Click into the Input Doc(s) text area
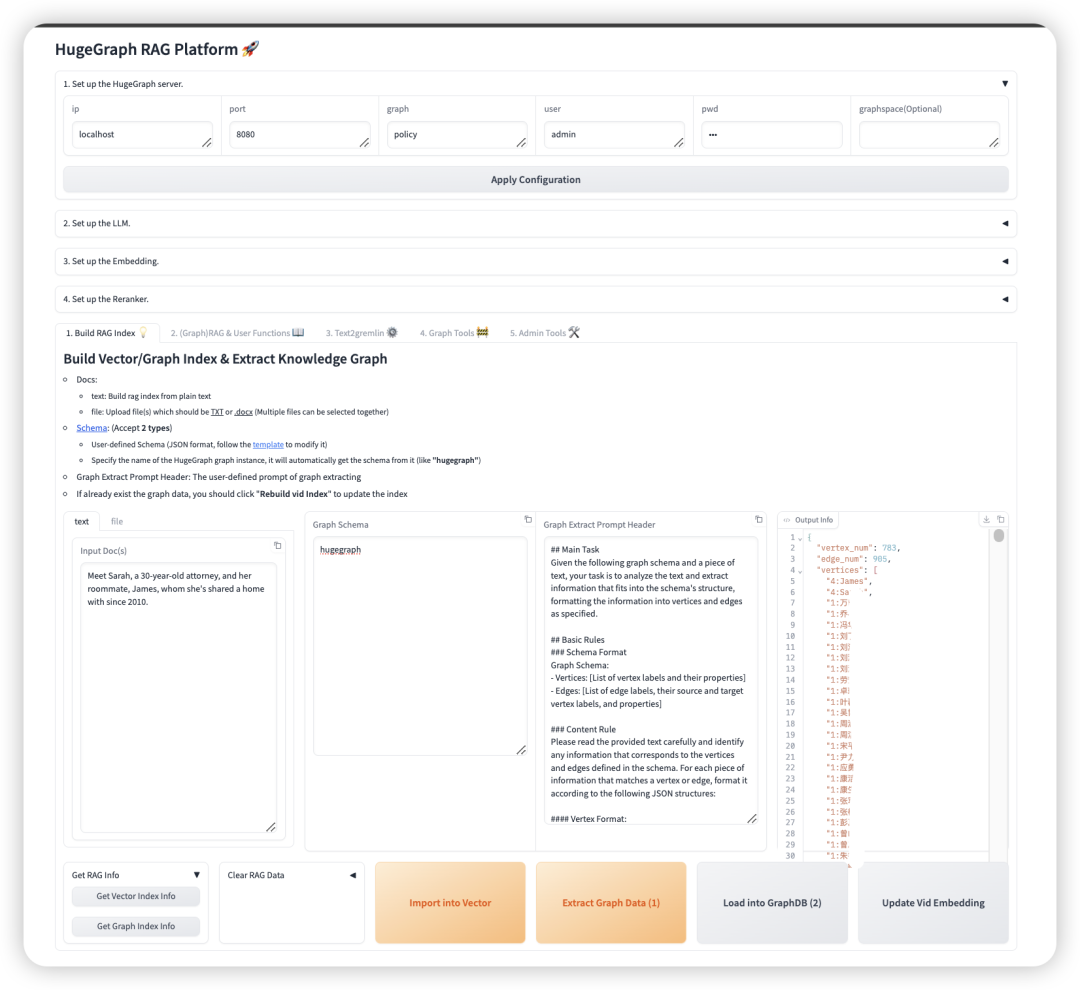Viewport: 1080px width, 990px height. [179, 698]
